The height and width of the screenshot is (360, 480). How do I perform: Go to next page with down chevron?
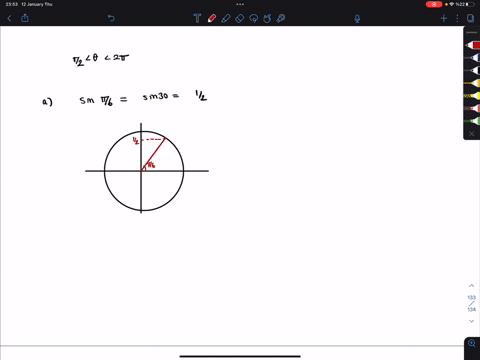coord(471,321)
